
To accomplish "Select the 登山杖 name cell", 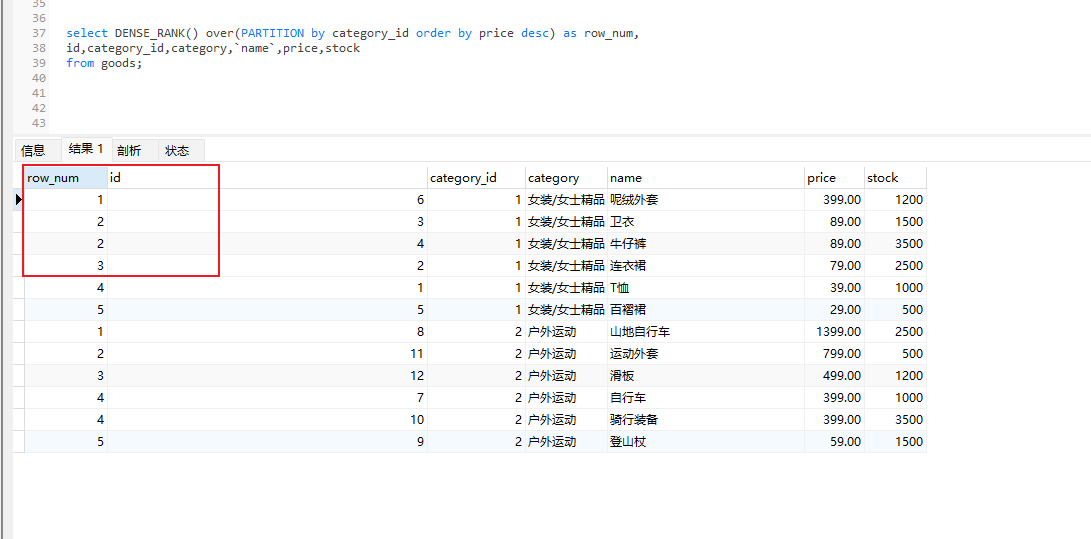I will [706, 442].
